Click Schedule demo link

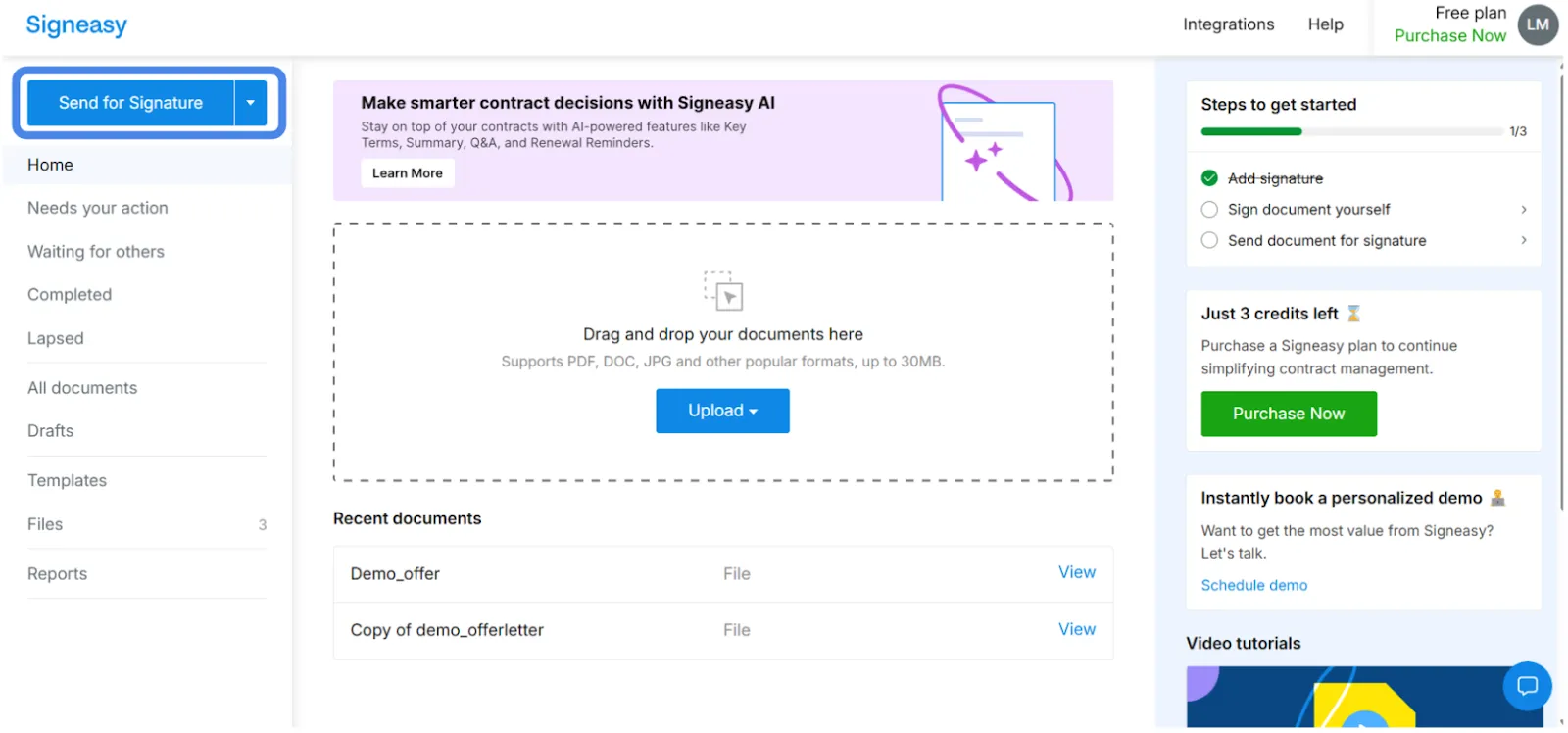[x=1254, y=585]
